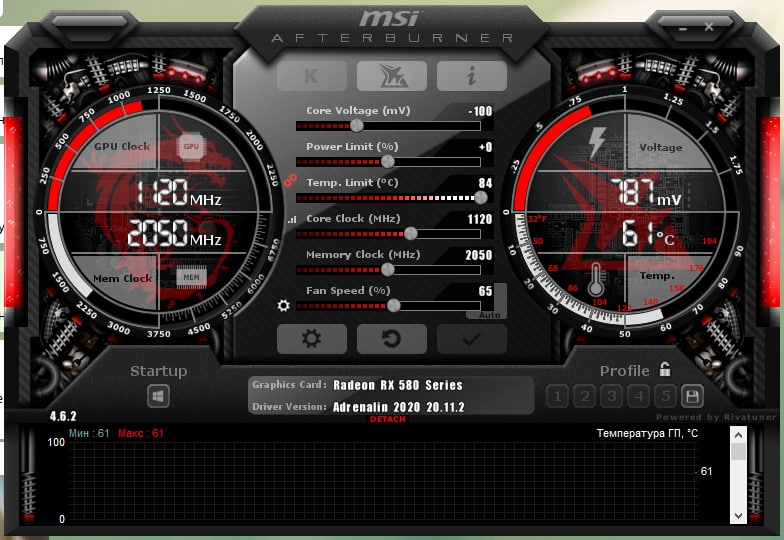784x540 pixels.
Task: Minimize the Afterburner window
Action: pyautogui.click(x=683, y=28)
